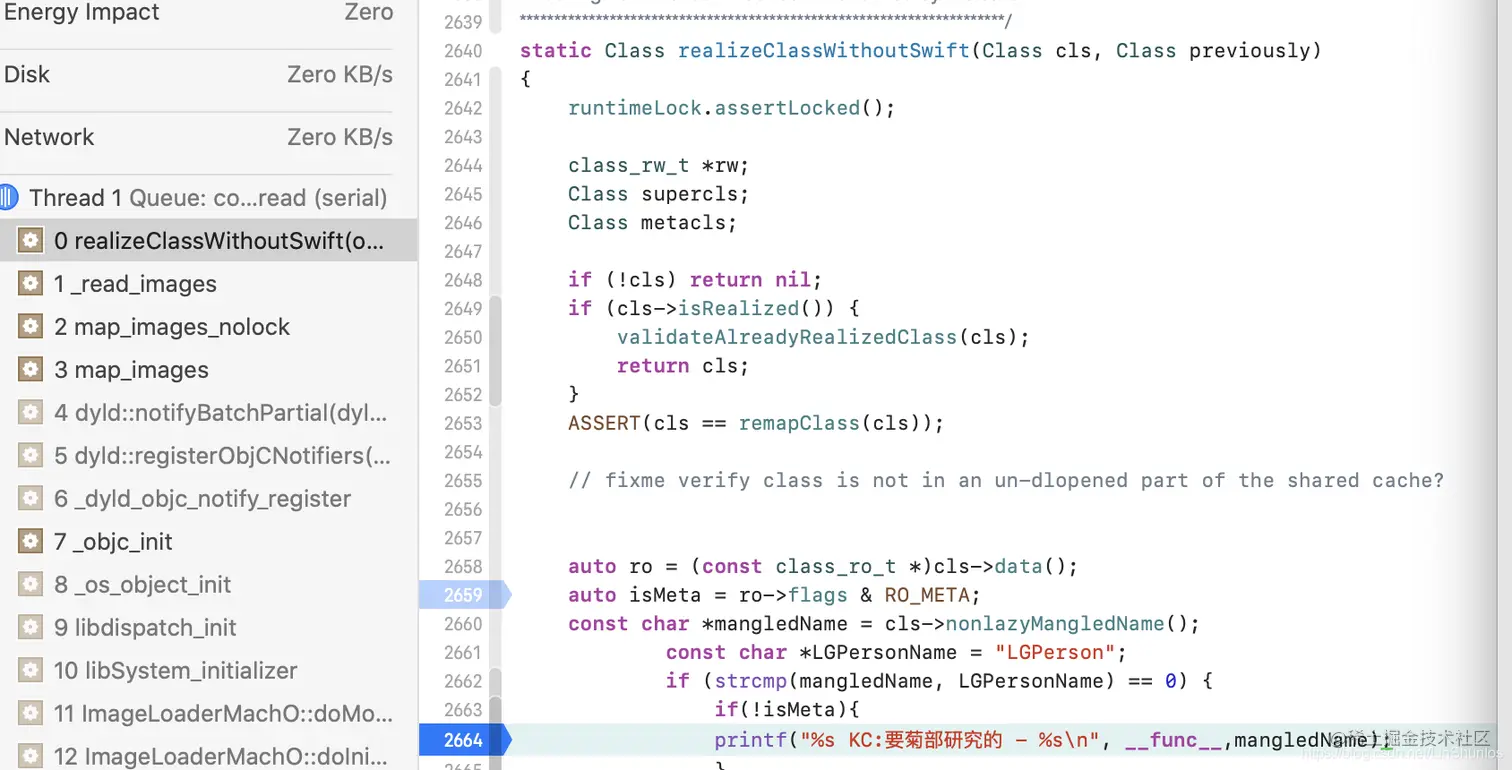Click the gear icon beside _dyld_objc_notify_register
This screenshot has width=1512, height=770.
click(x=31, y=498)
